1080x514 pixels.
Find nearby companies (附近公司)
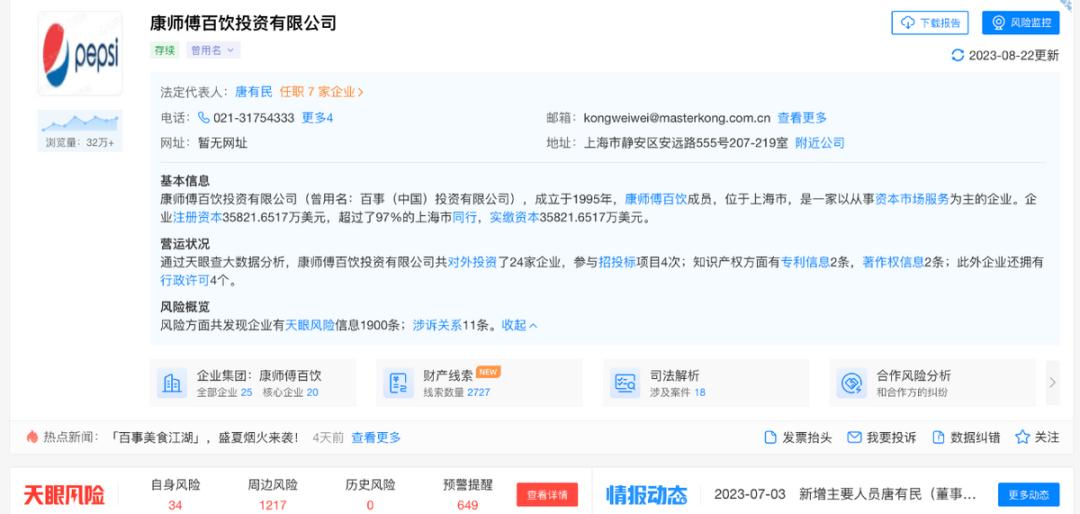[820, 143]
